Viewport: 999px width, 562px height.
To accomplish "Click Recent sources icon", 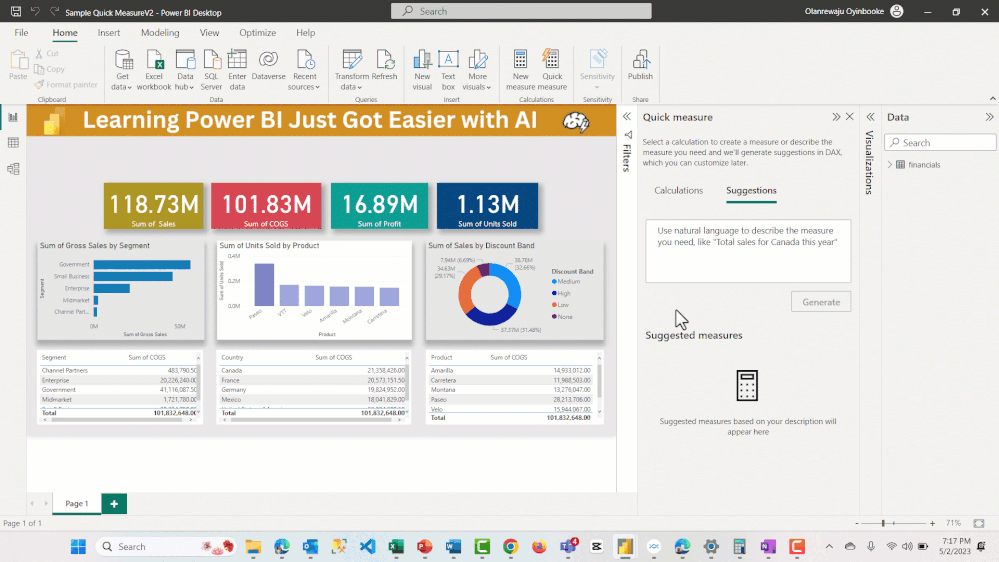I will click(x=305, y=60).
